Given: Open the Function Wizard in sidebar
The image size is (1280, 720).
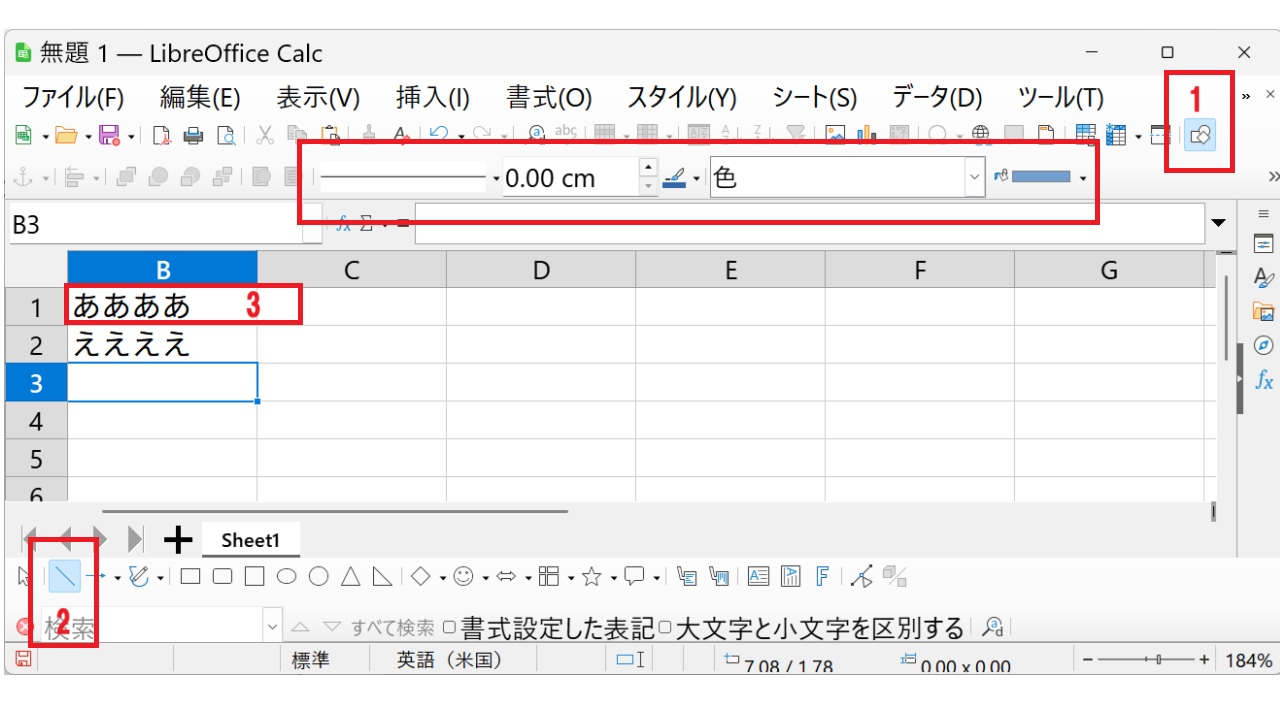Looking at the screenshot, I should click(1264, 380).
